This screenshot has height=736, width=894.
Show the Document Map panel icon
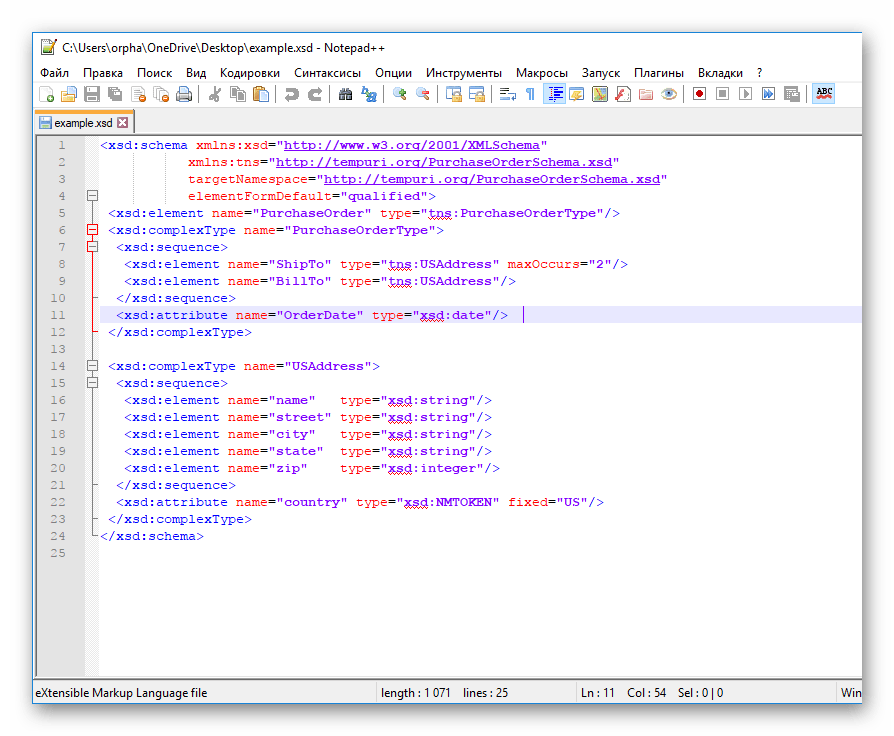(600, 94)
